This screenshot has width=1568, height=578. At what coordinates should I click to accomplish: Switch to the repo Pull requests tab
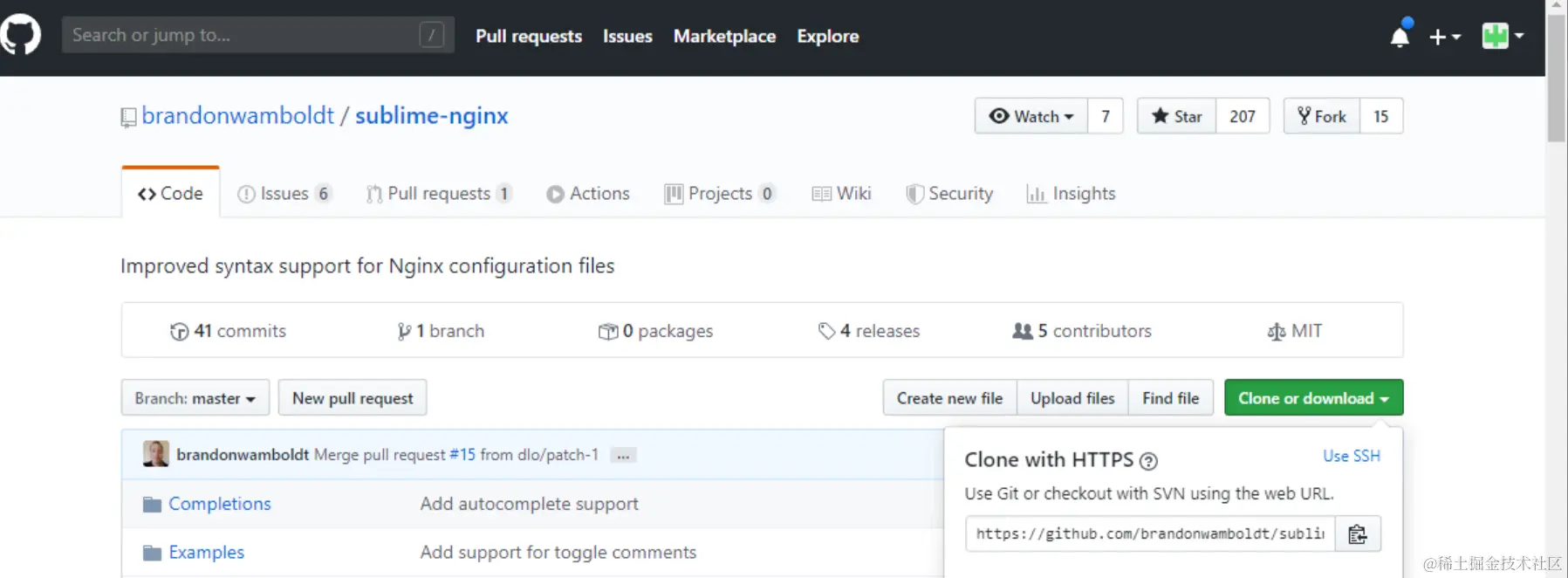point(439,194)
